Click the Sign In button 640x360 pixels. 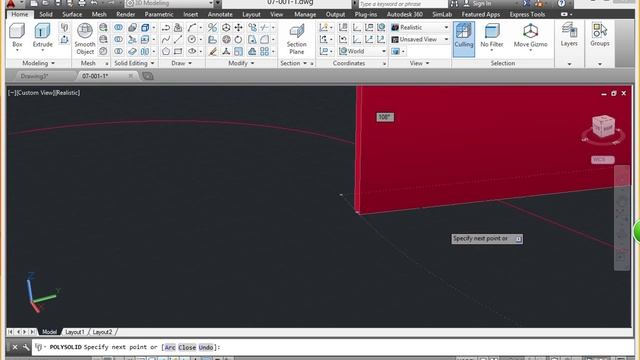click(x=478, y=3)
